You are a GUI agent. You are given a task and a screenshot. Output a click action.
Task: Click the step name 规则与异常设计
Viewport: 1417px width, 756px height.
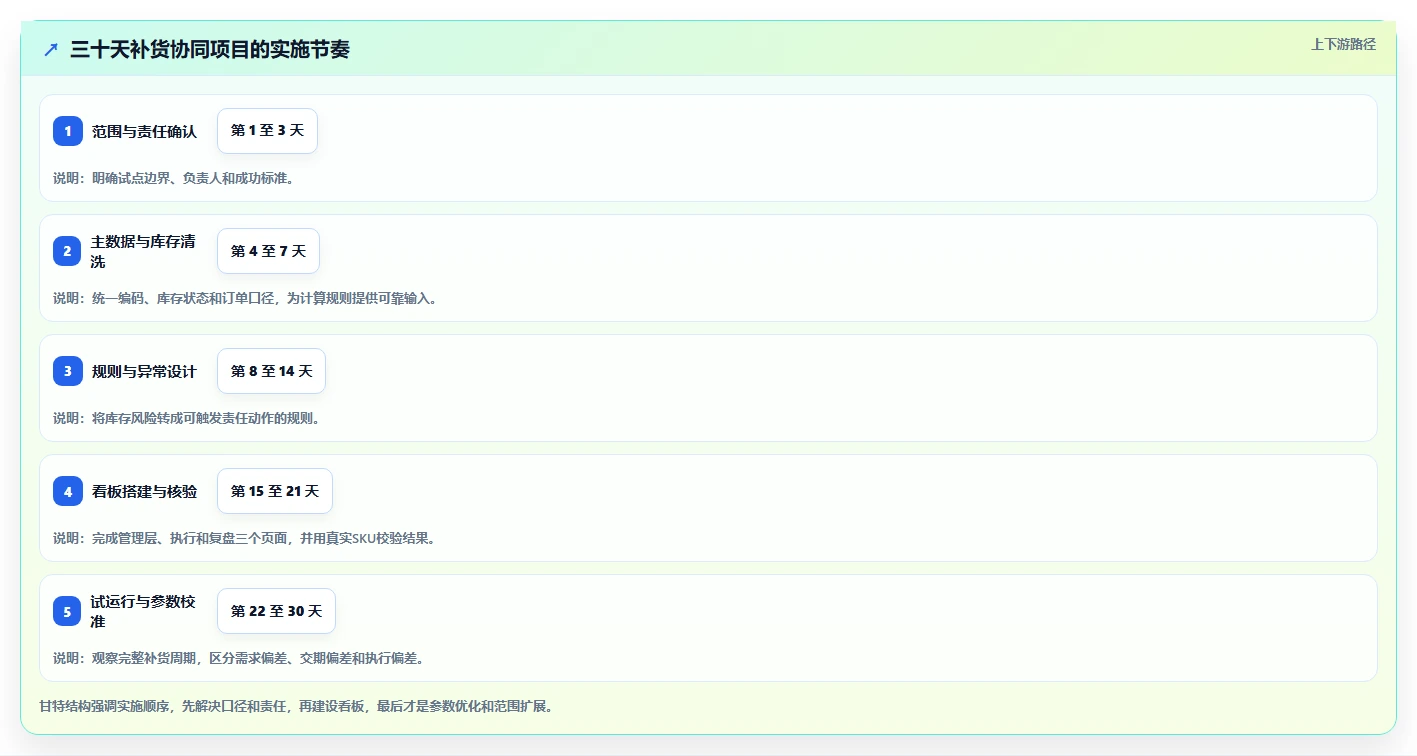144,371
